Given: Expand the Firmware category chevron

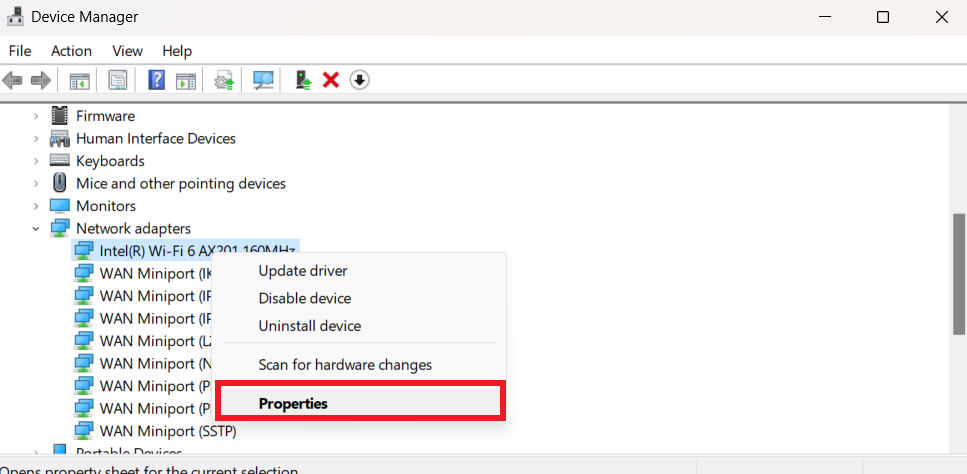Looking at the screenshot, I should 36,116.
